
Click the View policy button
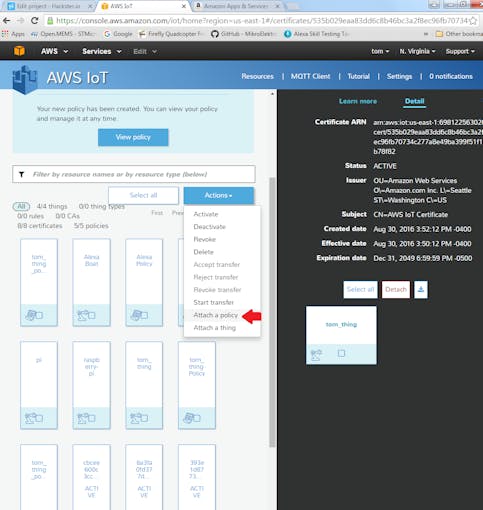133,137
